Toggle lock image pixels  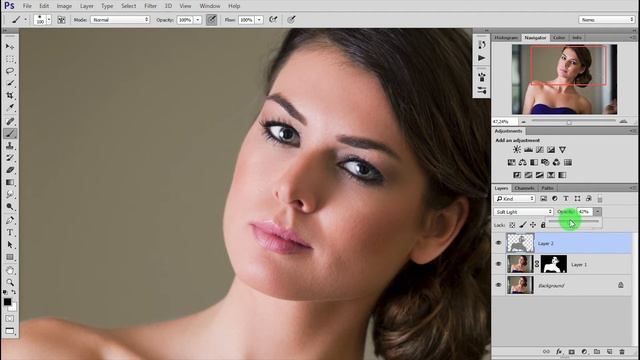pyautogui.click(x=523, y=225)
